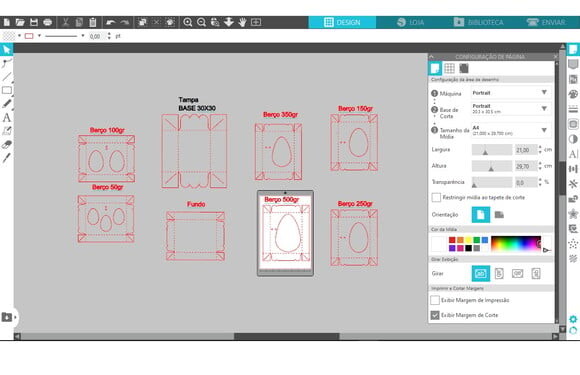Screen dimensions: 580x375
Task: Collapse the Configuração de Página panel
Action: [x=431, y=57]
